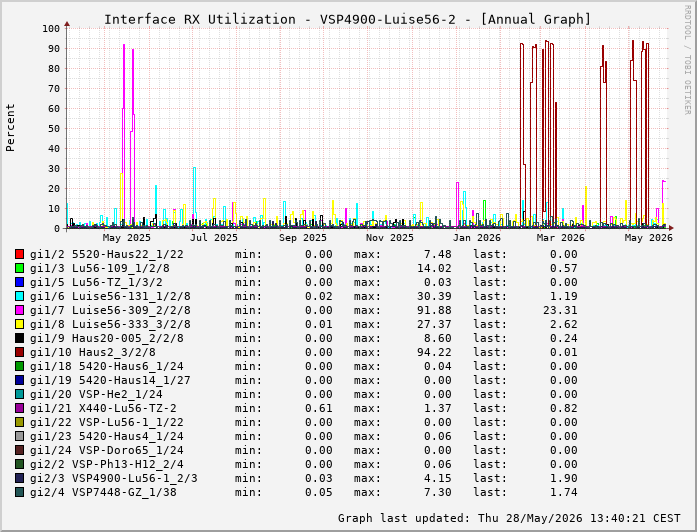Click the red swatch for gi1/2 5520-Haus22_1/22
Screen dimensions: 697x532
pos(19,254)
